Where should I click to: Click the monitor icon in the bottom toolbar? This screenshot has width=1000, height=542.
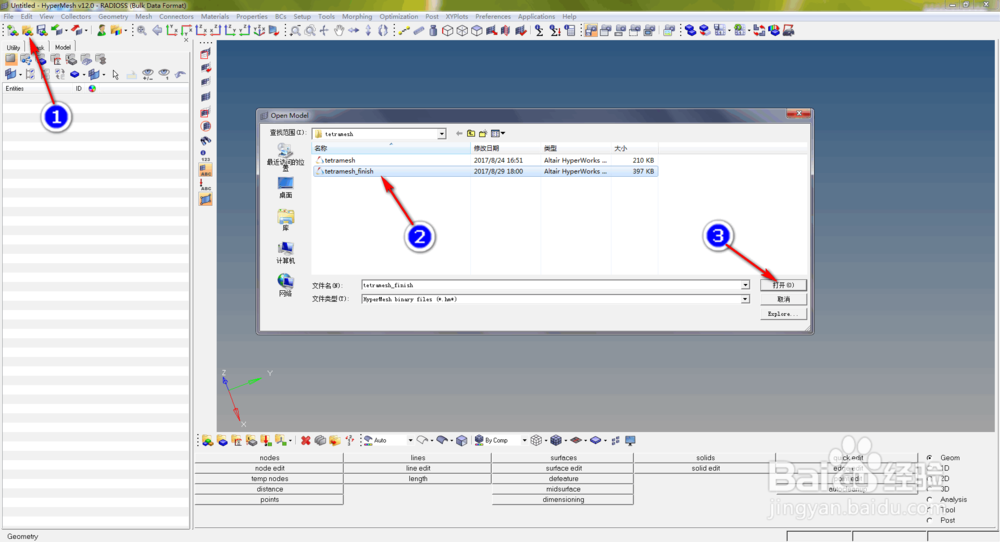pyautogui.click(x=630, y=440)
